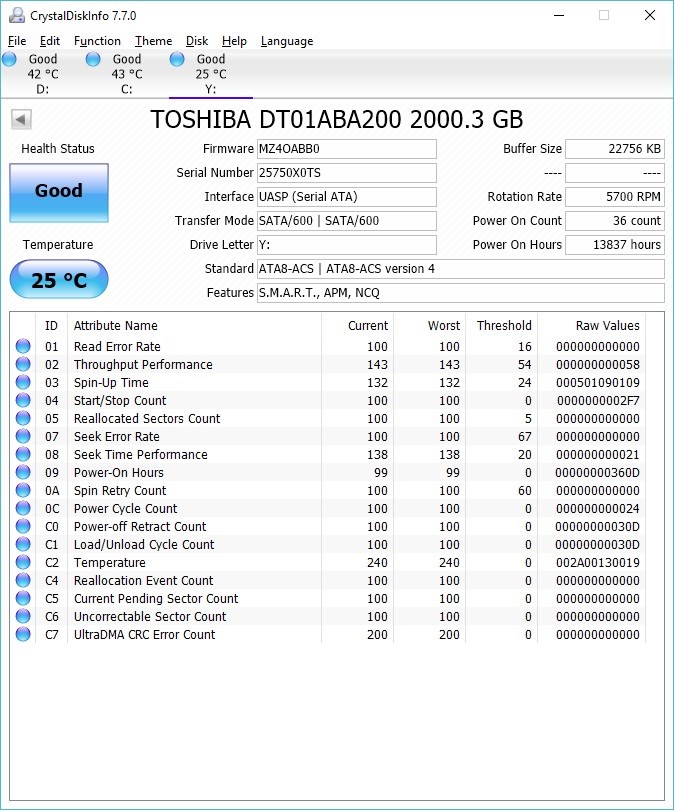Click the Power On Count field 36 count
The width and height of the screenshot is (675, 812).
pyautogui.click(x=614, y=221)
